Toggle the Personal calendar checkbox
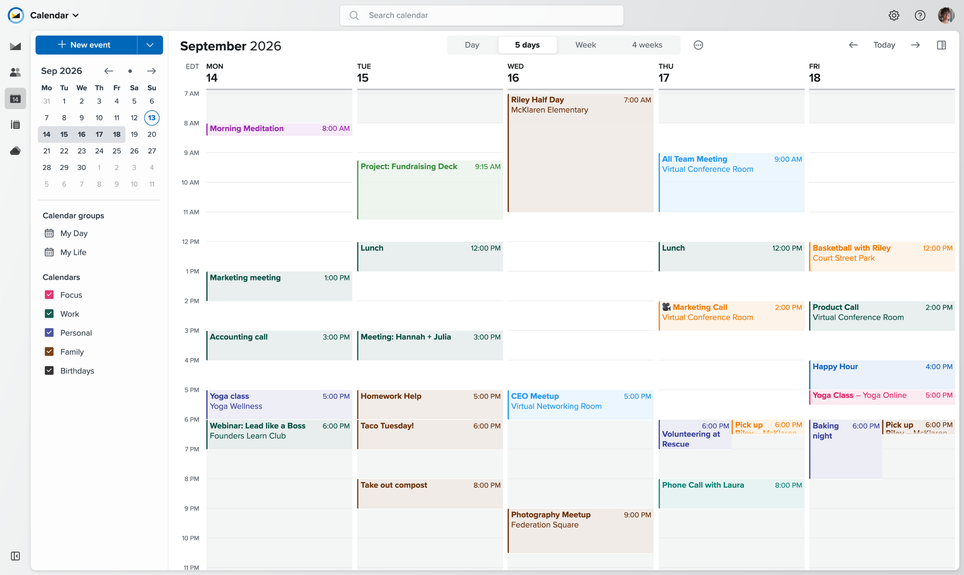This screenshot has height=575, width=964. click(x=49, y=333)
